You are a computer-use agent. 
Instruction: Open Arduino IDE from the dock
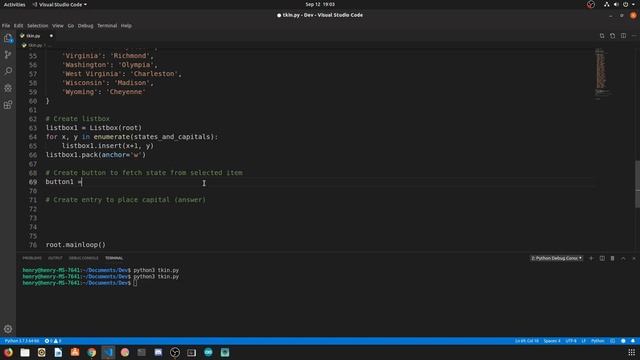click(x=208, y=352)
